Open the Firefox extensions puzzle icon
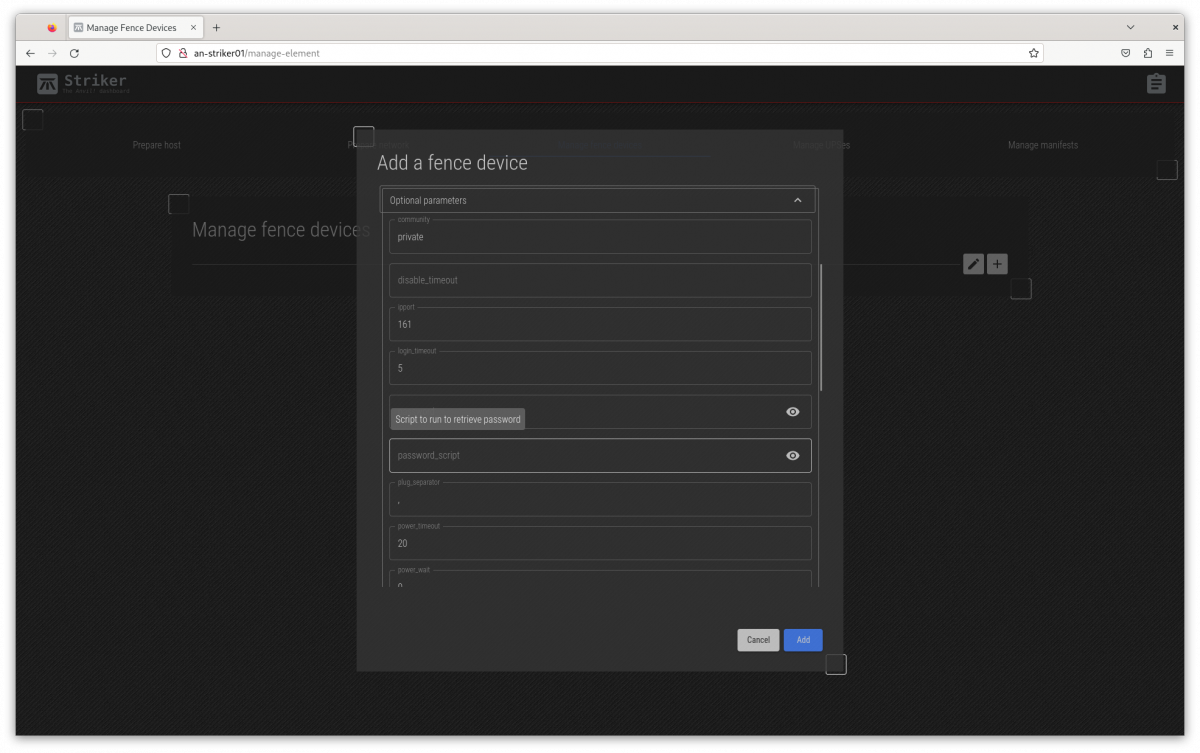This screenshot has height=753, width=1200. point(1147,53)
